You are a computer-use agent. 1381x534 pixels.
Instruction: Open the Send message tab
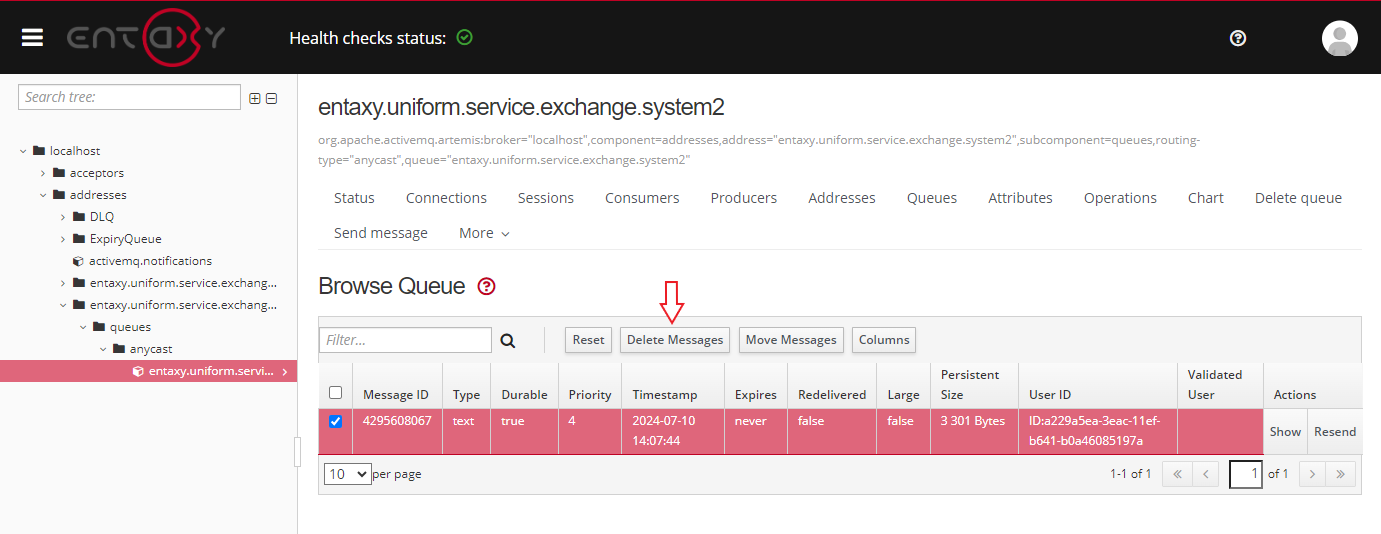pos(380,233)
